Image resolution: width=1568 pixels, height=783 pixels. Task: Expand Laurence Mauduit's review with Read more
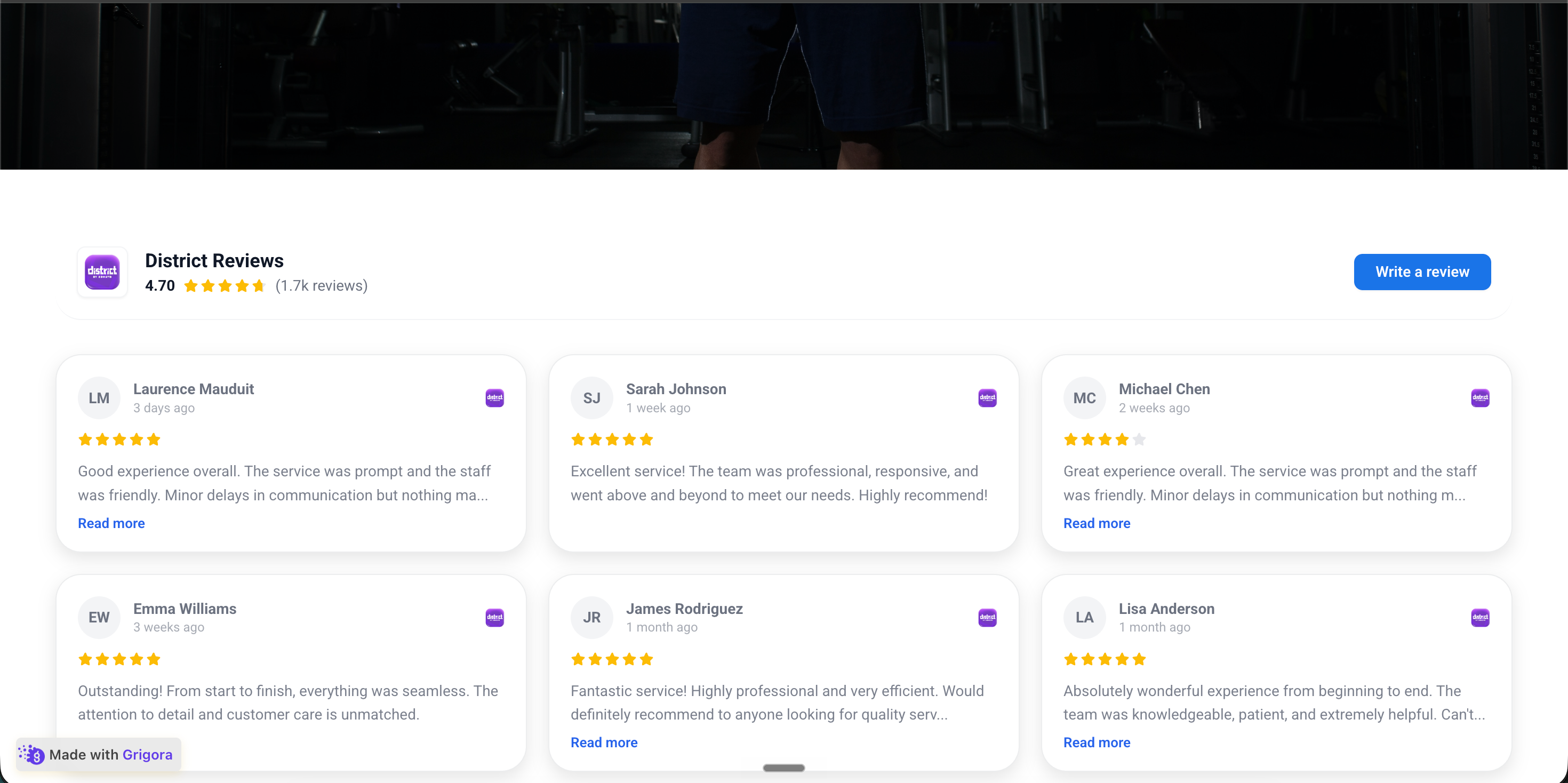tap(111, 523)
